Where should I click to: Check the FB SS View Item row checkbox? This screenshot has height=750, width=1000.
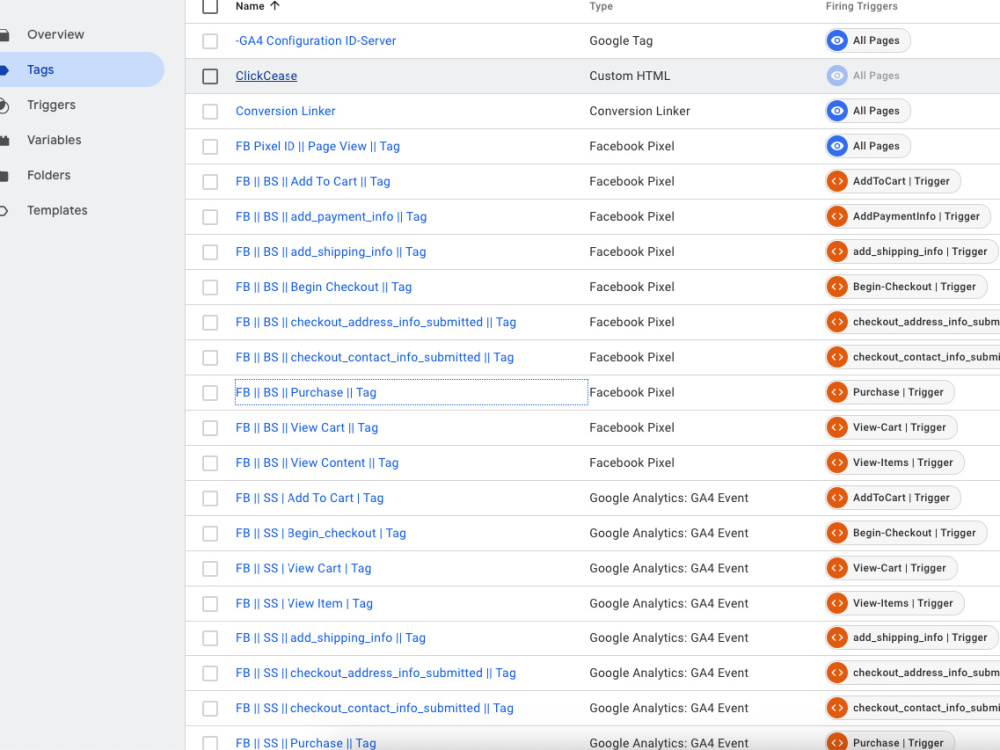click(x=210, y=603)
